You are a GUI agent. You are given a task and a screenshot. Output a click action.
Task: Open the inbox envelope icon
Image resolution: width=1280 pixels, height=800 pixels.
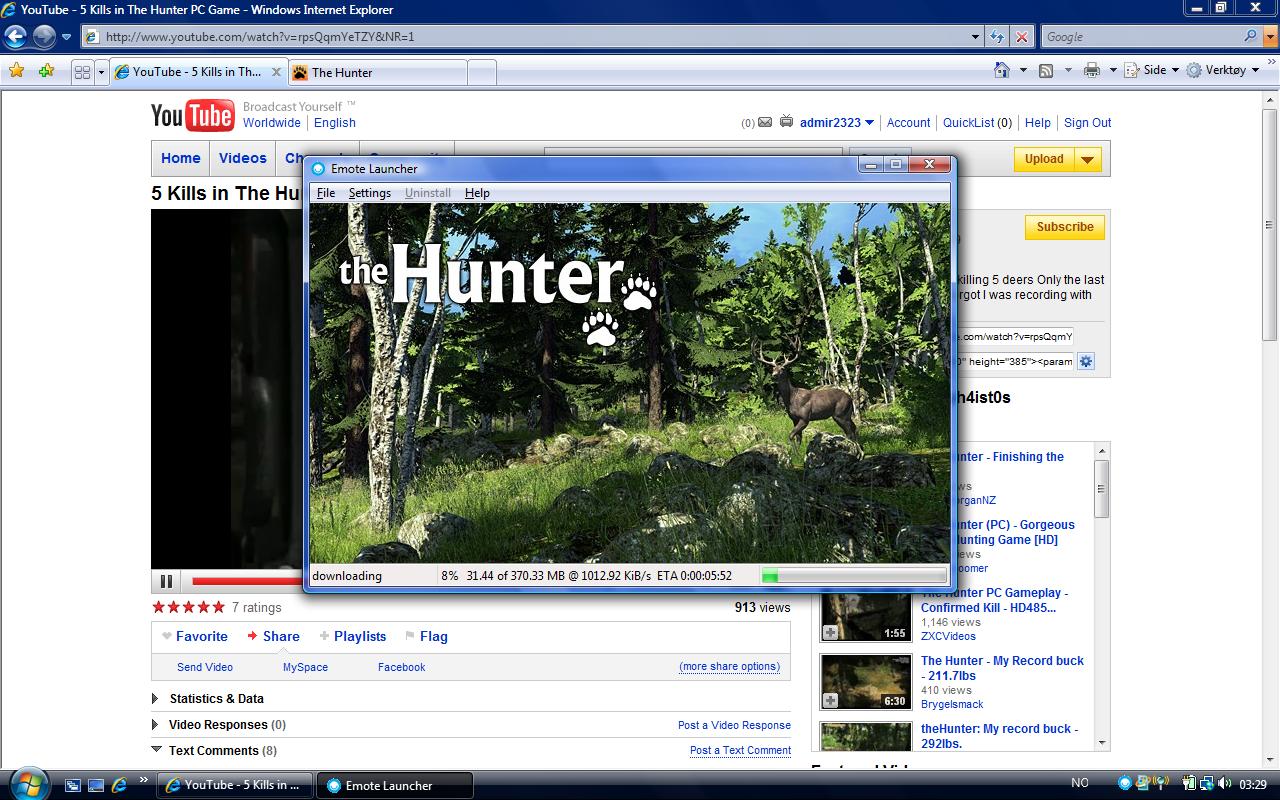click(x=765, y=123)
